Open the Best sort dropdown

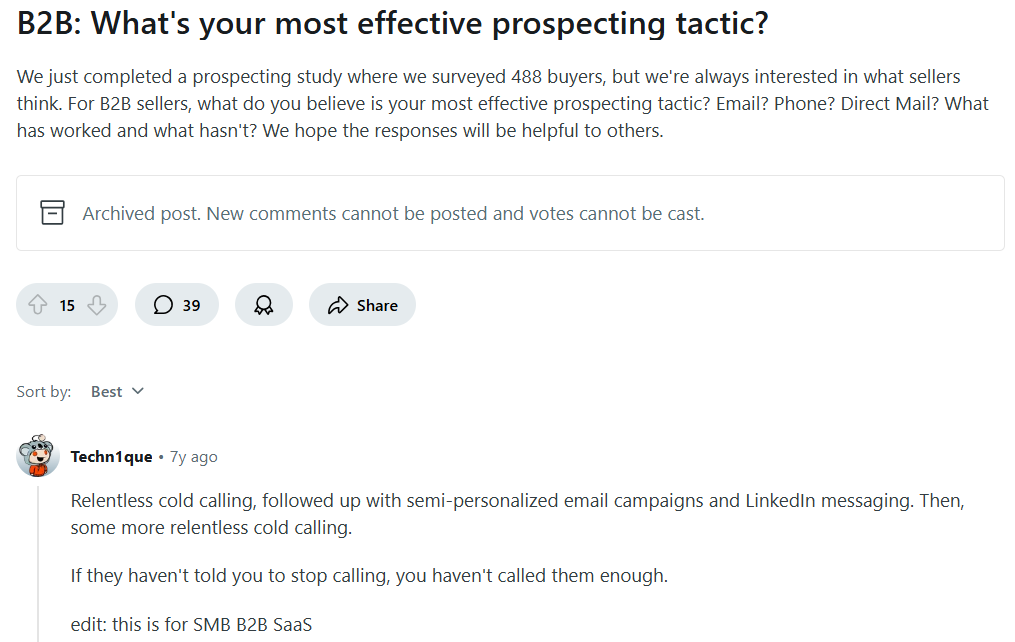click(117, 392)
